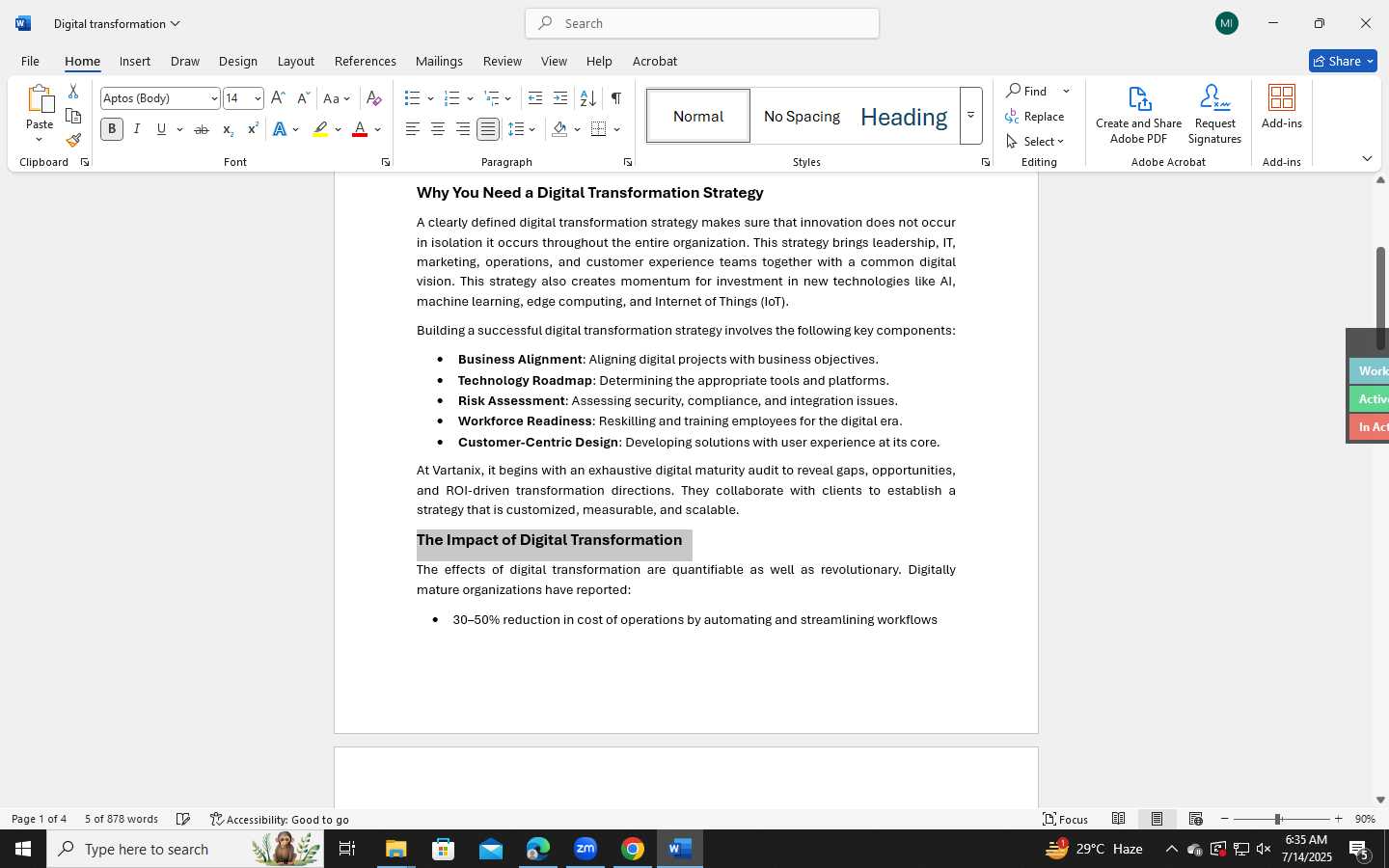The height and width of the screenshot is (868, 1389).
Task: Center align the text
Action: coord(438,129)
